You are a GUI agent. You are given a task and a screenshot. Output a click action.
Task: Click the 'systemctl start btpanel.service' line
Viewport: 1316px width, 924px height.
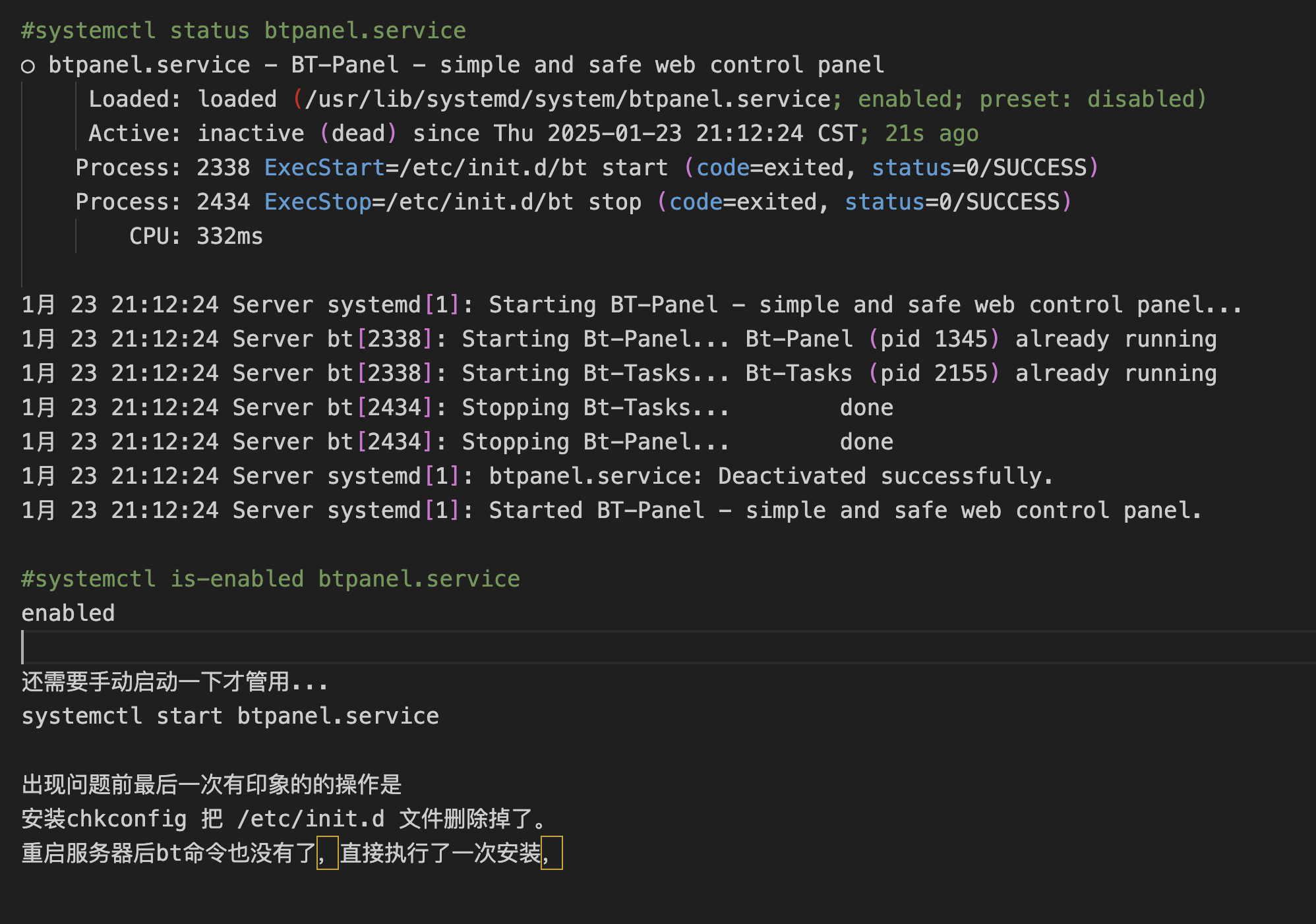(x=230, y=716)
